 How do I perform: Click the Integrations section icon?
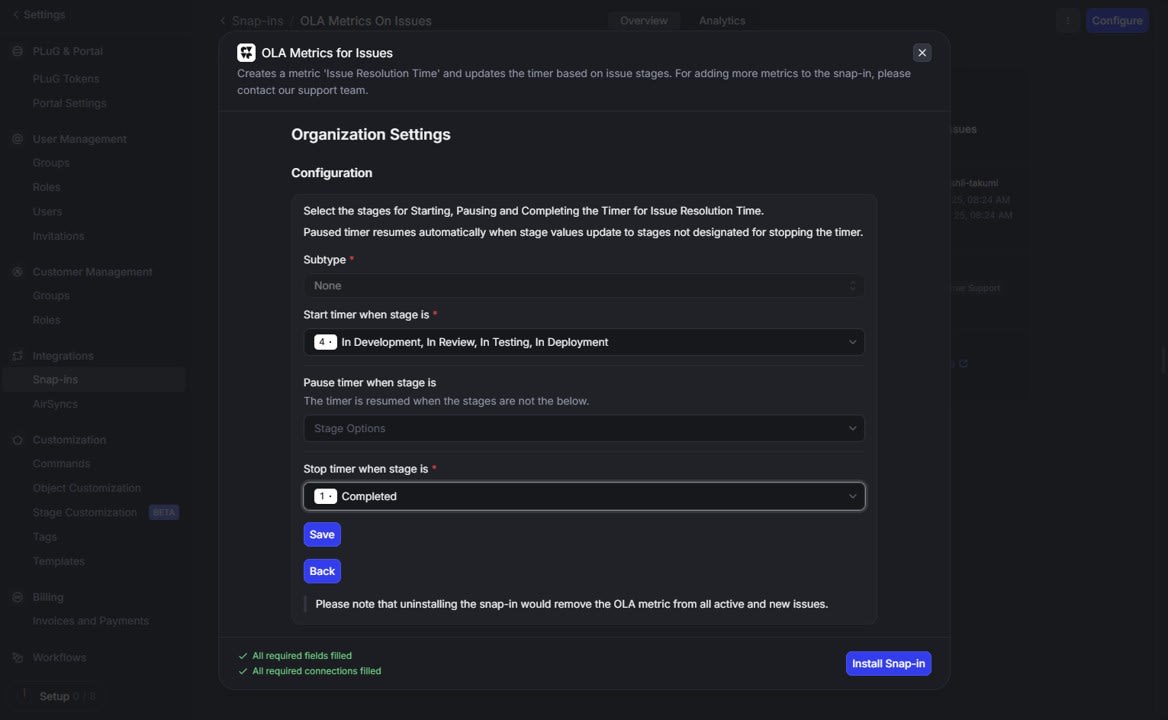tap(18, 356)
